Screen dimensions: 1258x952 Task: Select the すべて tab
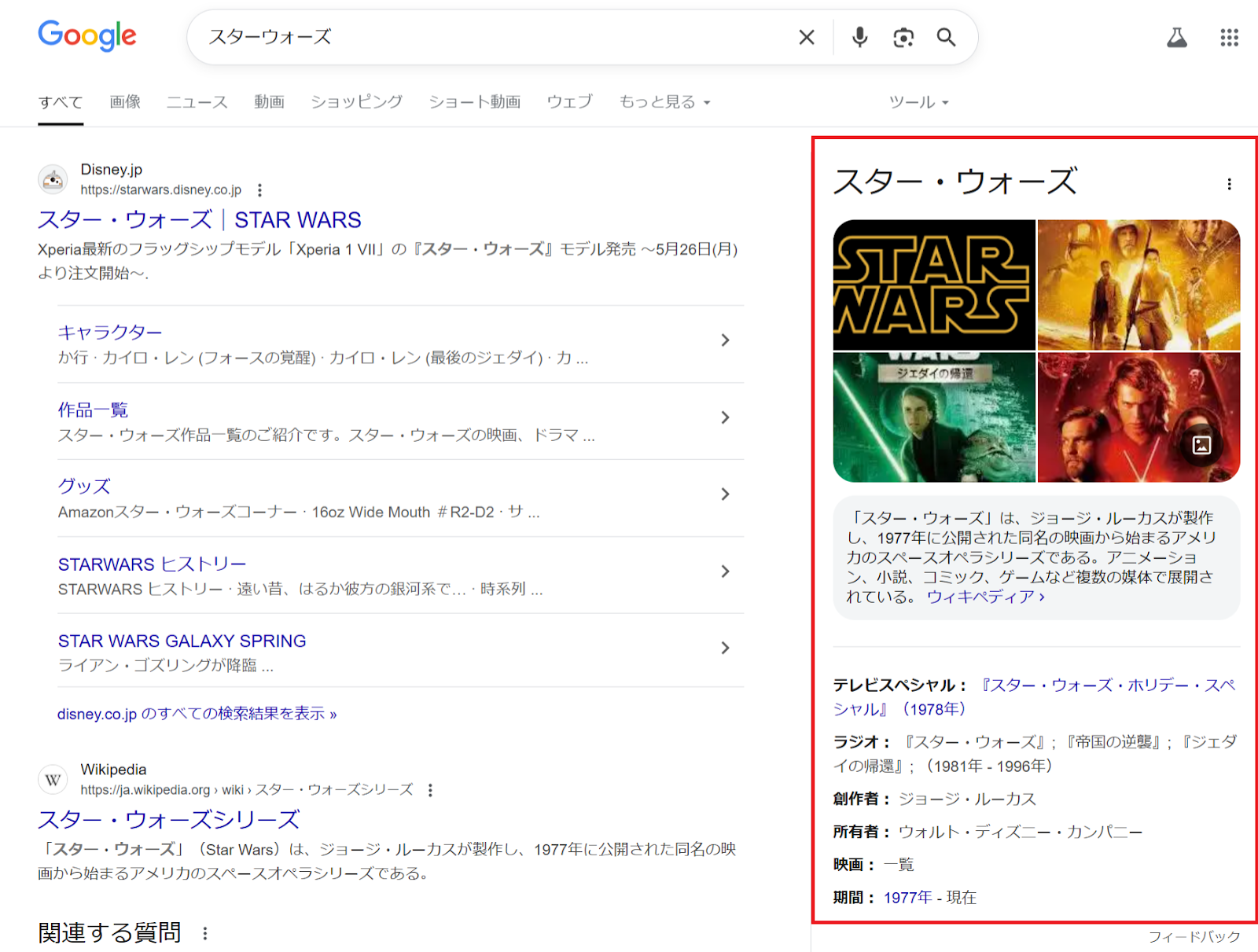click(61, 102)
